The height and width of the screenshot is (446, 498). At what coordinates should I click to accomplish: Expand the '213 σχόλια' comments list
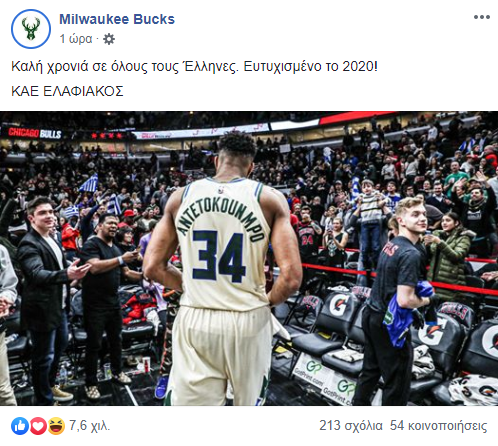click(x=351, y=426)
